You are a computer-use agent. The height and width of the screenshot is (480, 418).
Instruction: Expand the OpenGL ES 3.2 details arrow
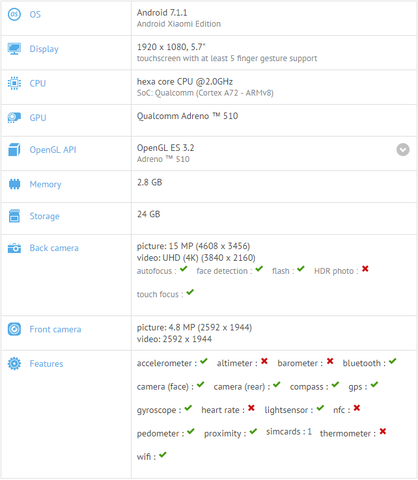403,150
